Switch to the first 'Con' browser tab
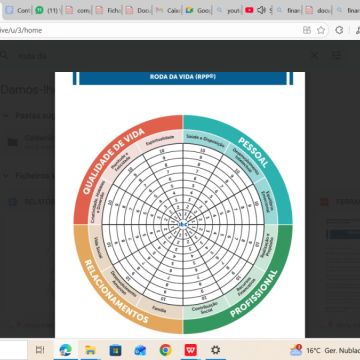360x360 pixels. click(17, 10)
